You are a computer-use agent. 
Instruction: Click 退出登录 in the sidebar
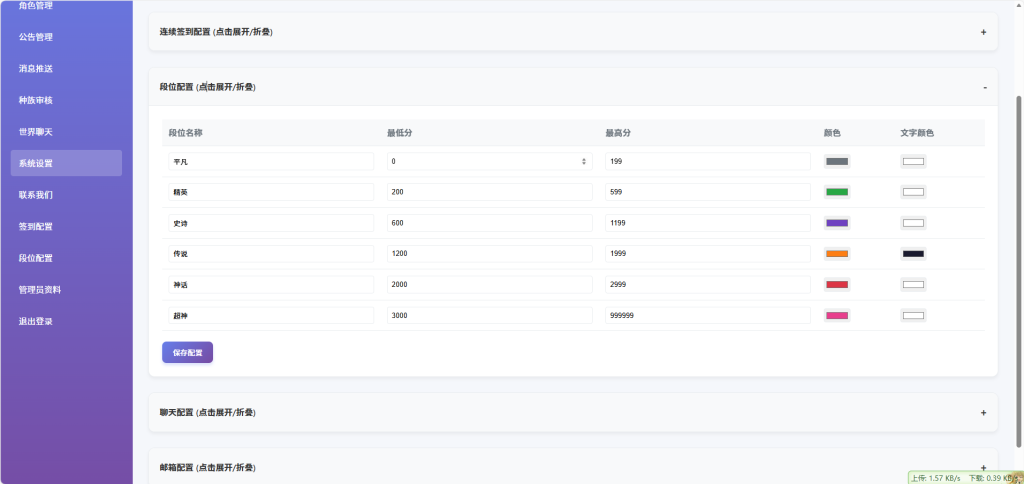[x=36, y=321]
